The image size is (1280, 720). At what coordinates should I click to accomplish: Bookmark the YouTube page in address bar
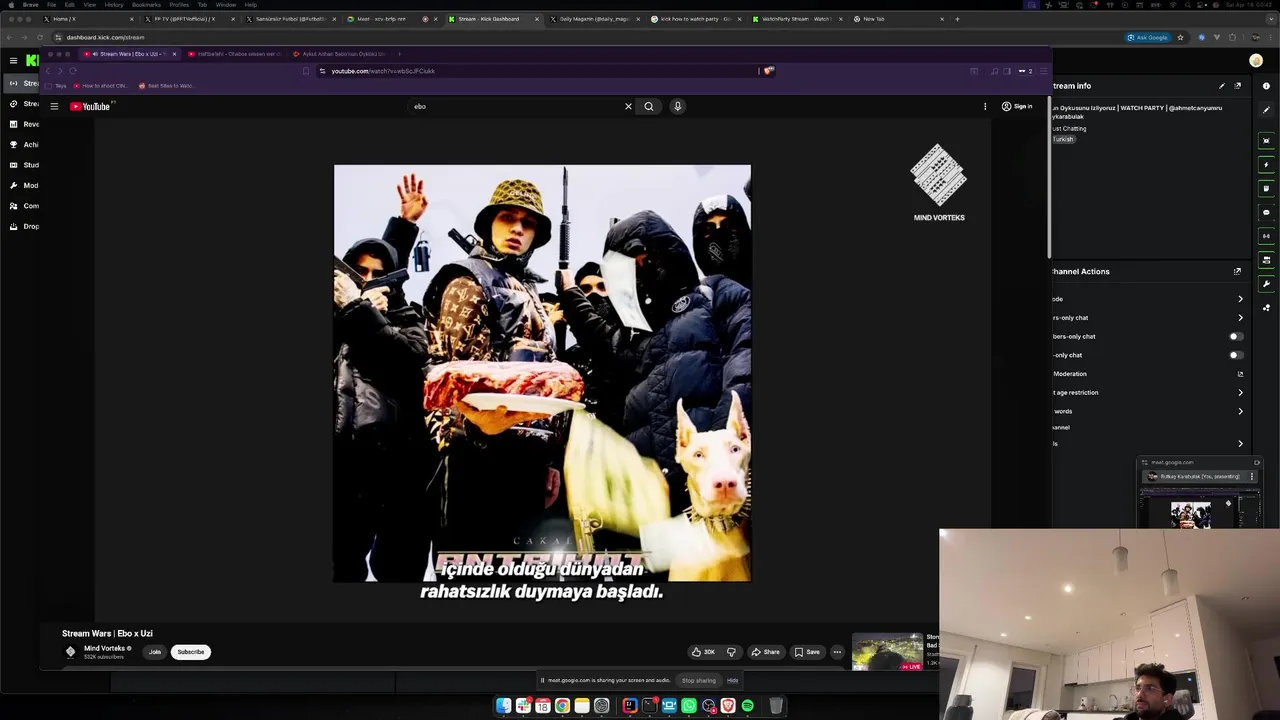point(305,71)
